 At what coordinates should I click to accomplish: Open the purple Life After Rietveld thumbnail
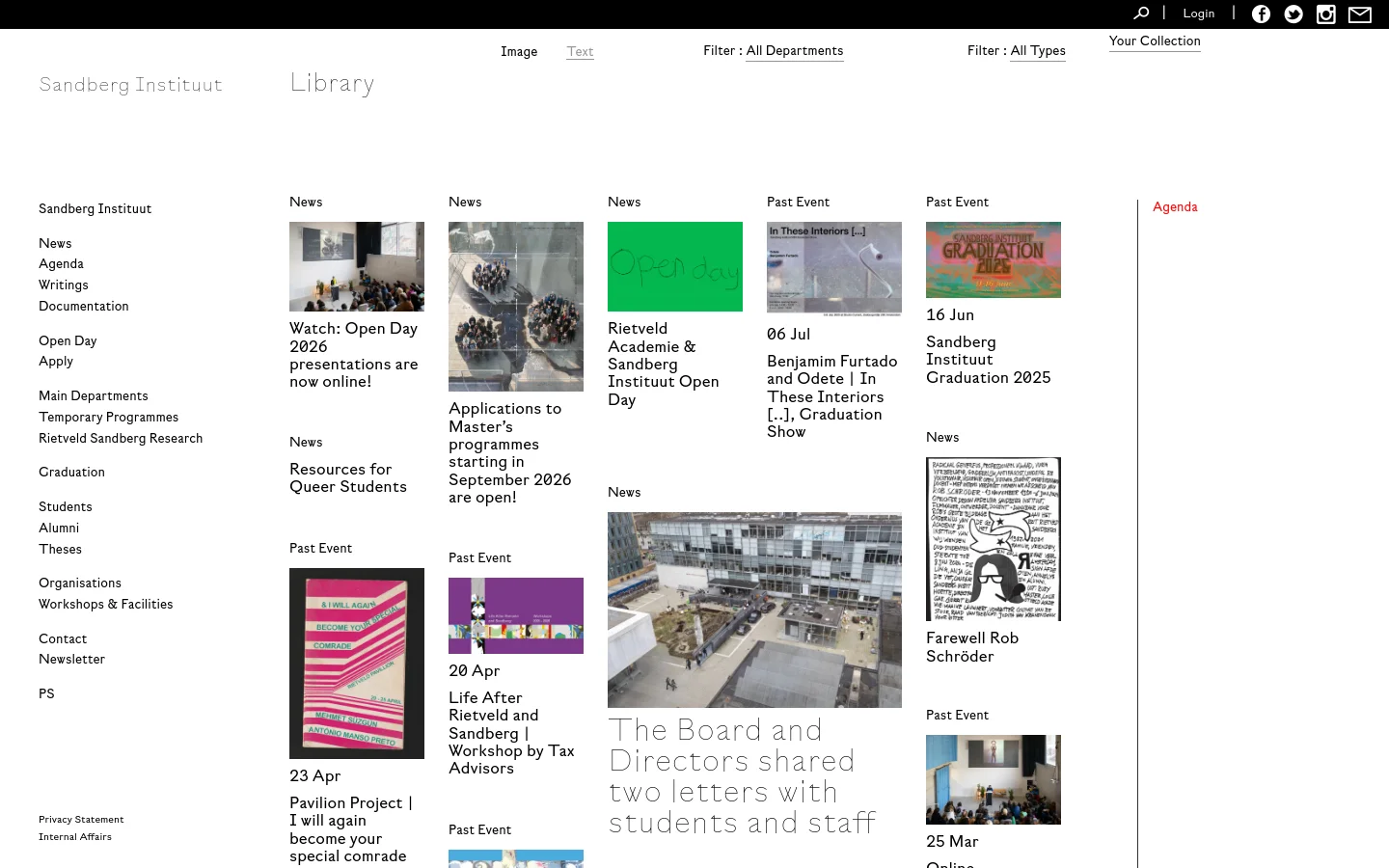(x=516, y=615)
